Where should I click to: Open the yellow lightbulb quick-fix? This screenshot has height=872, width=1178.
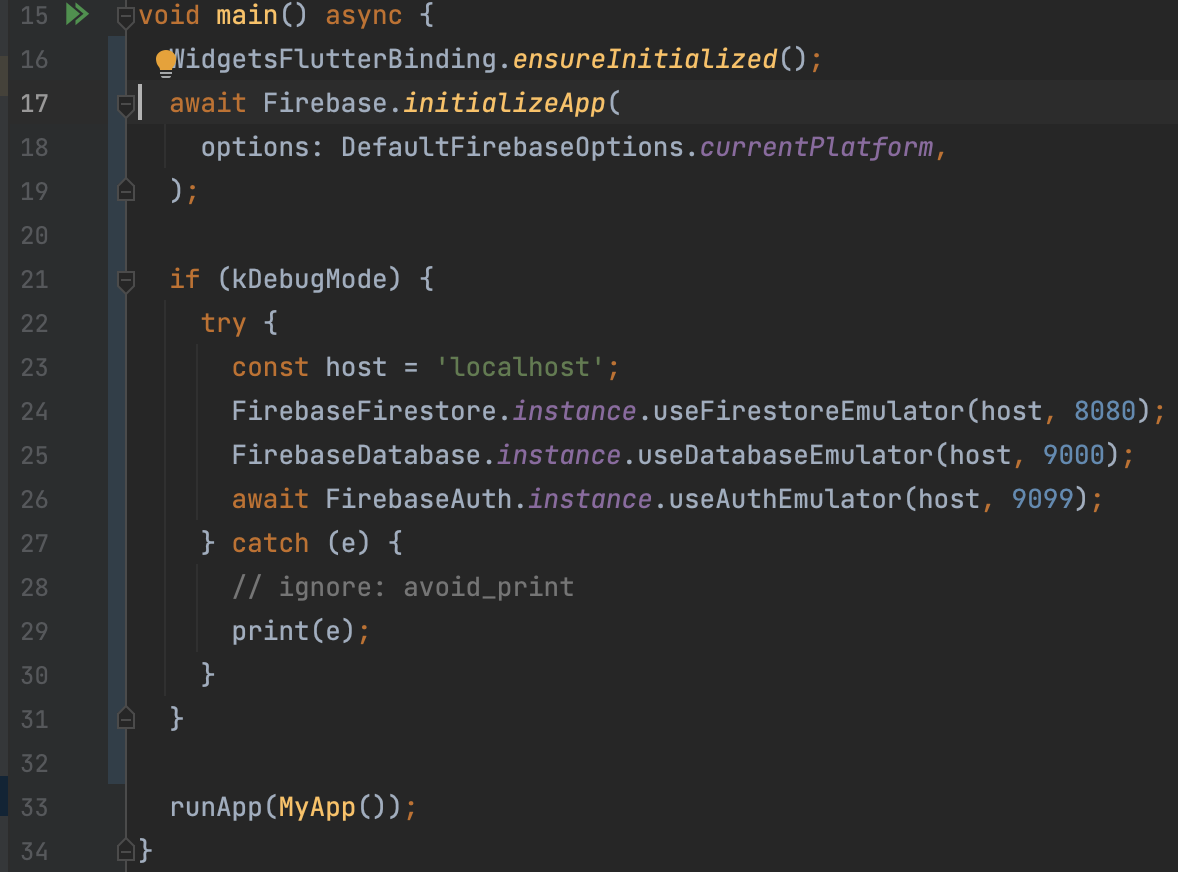(165, 63)
